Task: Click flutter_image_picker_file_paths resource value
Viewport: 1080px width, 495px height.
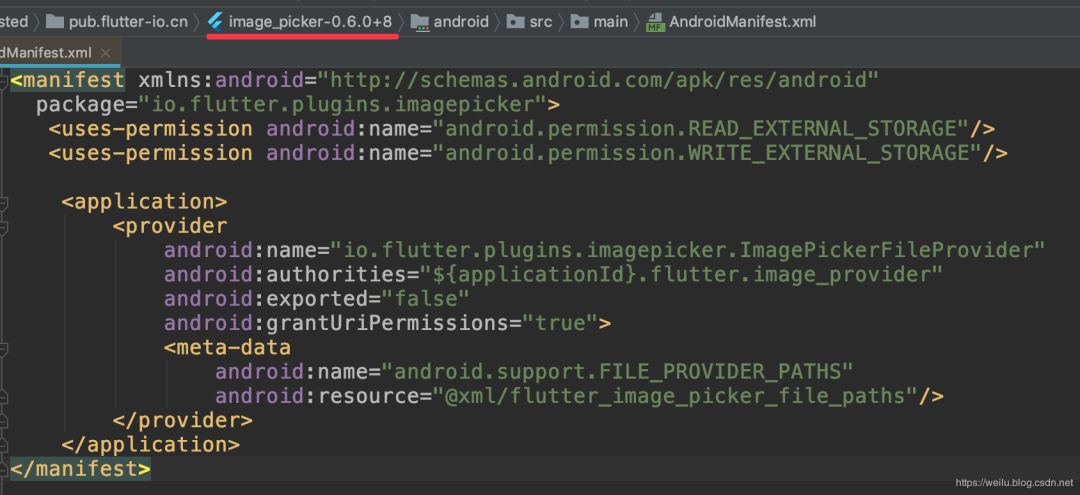Action: click(674, 396)
